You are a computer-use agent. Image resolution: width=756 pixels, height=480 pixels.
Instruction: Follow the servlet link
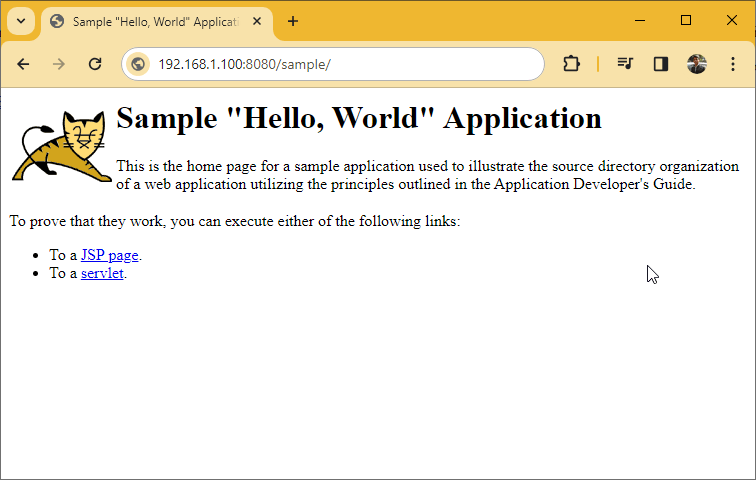(x=102, y=273)
